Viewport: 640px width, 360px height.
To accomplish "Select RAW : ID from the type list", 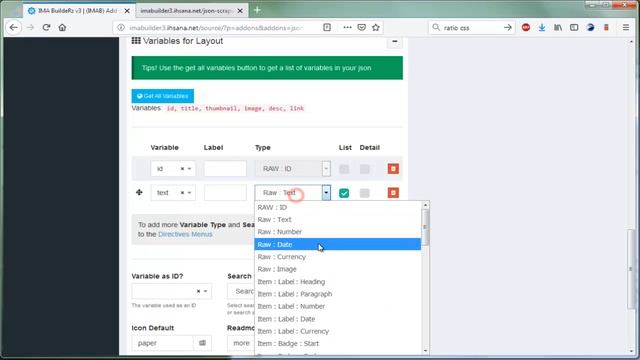I will 338,207.
